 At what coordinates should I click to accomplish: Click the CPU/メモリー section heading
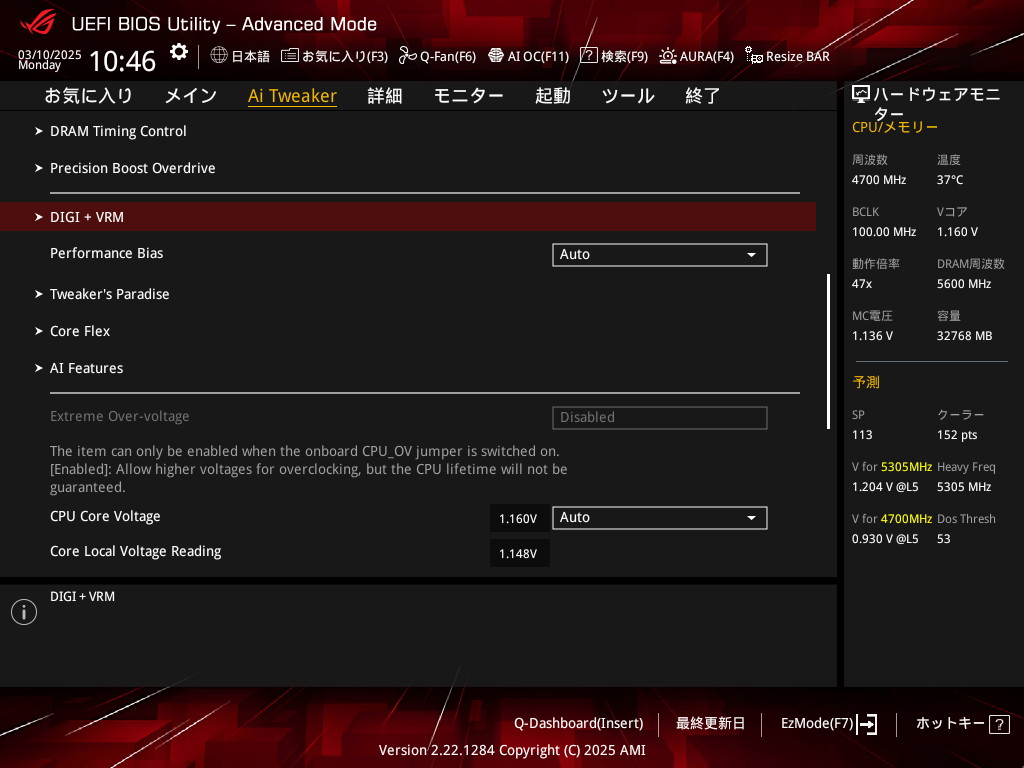pyautogui.click(x=895, y=127)
